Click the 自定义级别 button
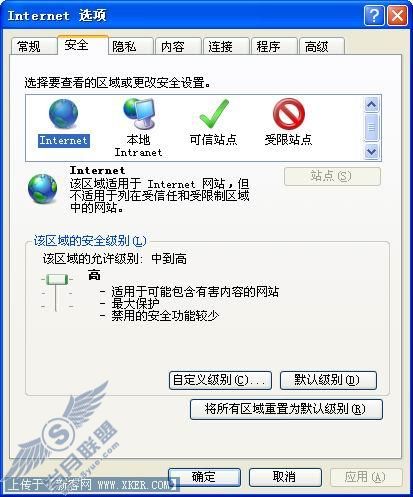 (x=220, y=380)
